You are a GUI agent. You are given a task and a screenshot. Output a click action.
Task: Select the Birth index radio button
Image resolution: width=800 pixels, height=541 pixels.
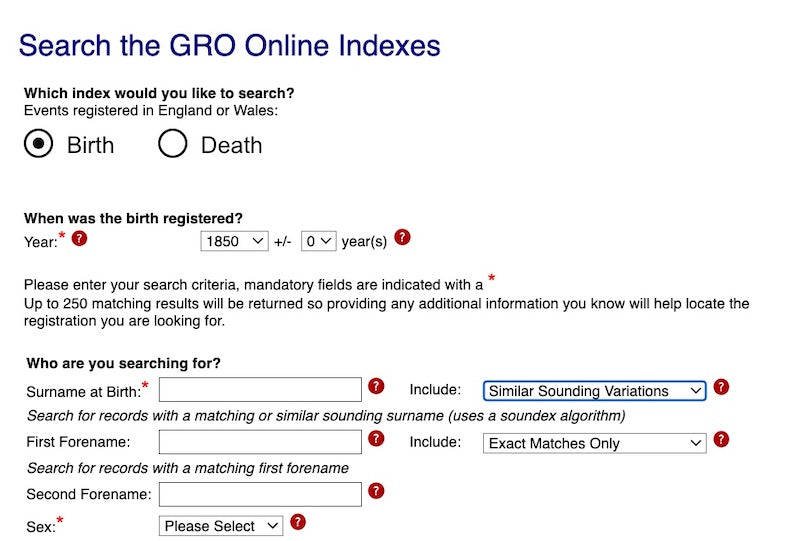[x=38, y=143]
